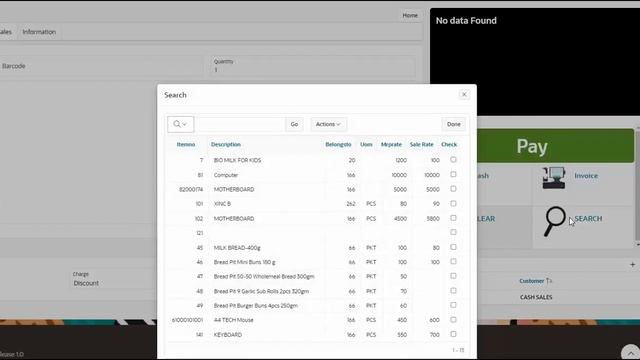
Task: Check the box for item 82000174 MOTHERBOARD
Action: [453, 189]
